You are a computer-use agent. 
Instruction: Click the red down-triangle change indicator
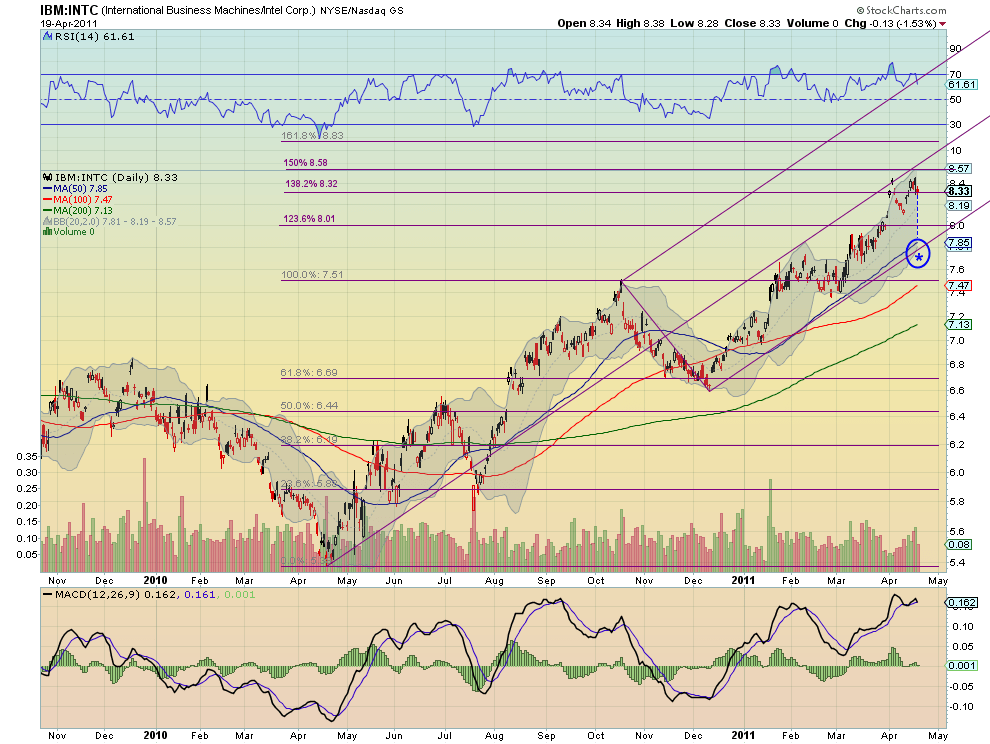pos(943,24)
